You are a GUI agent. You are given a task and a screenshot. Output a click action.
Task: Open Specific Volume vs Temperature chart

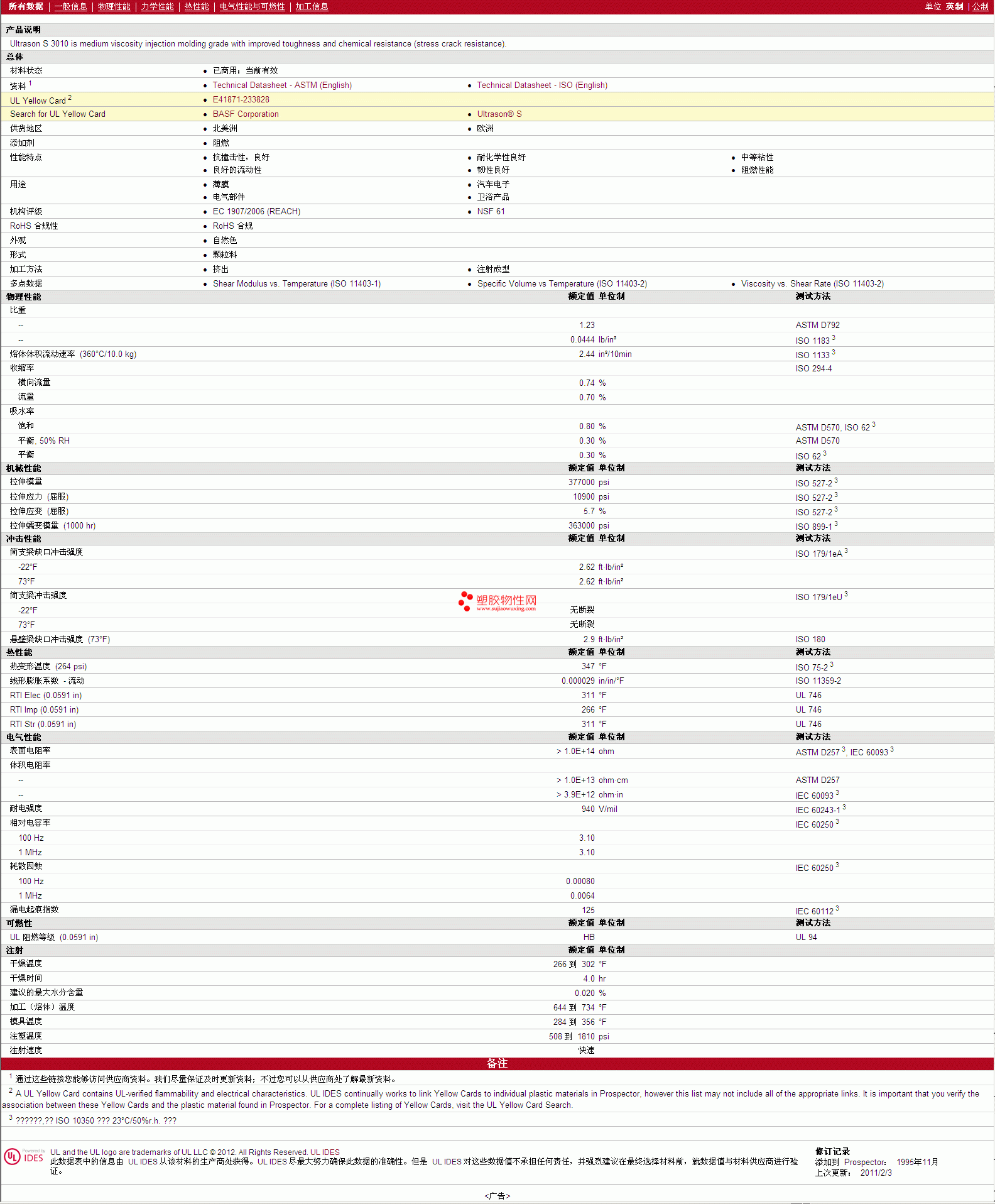(x=562, y=283)
